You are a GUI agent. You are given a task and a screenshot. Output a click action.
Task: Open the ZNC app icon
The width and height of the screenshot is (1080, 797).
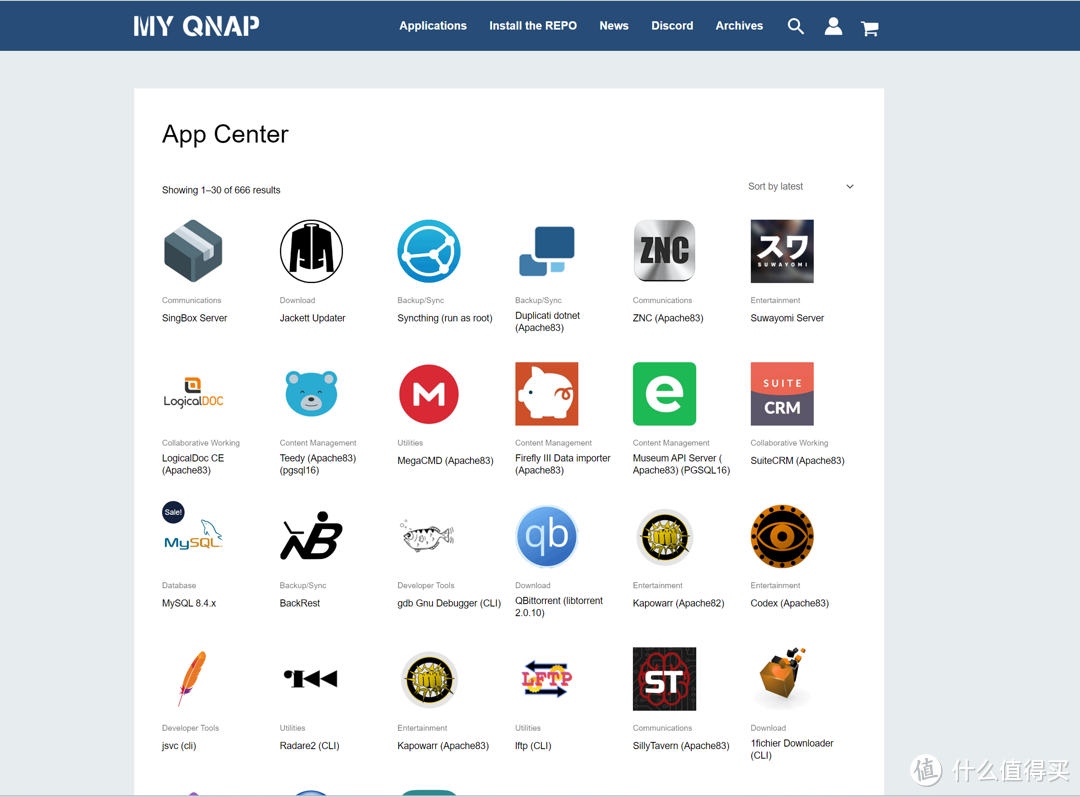coord(665,251)
